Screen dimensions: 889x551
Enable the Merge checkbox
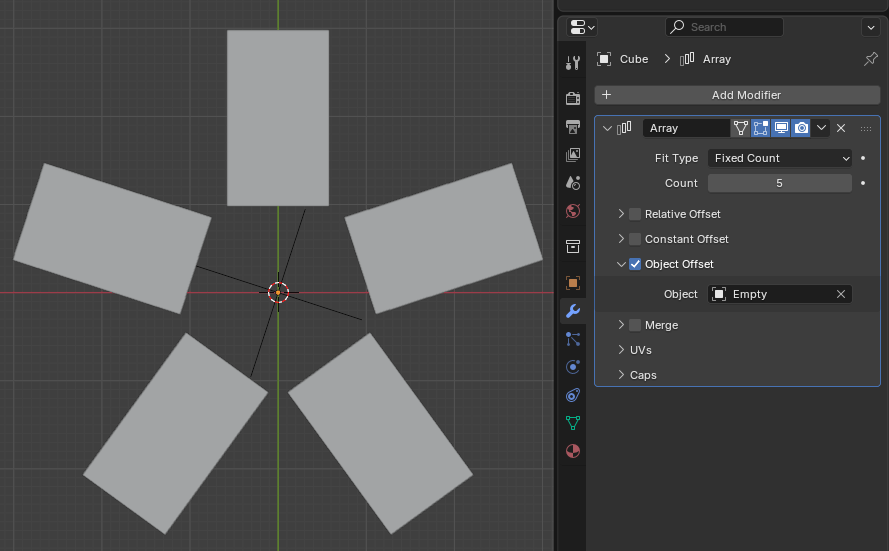635,325
